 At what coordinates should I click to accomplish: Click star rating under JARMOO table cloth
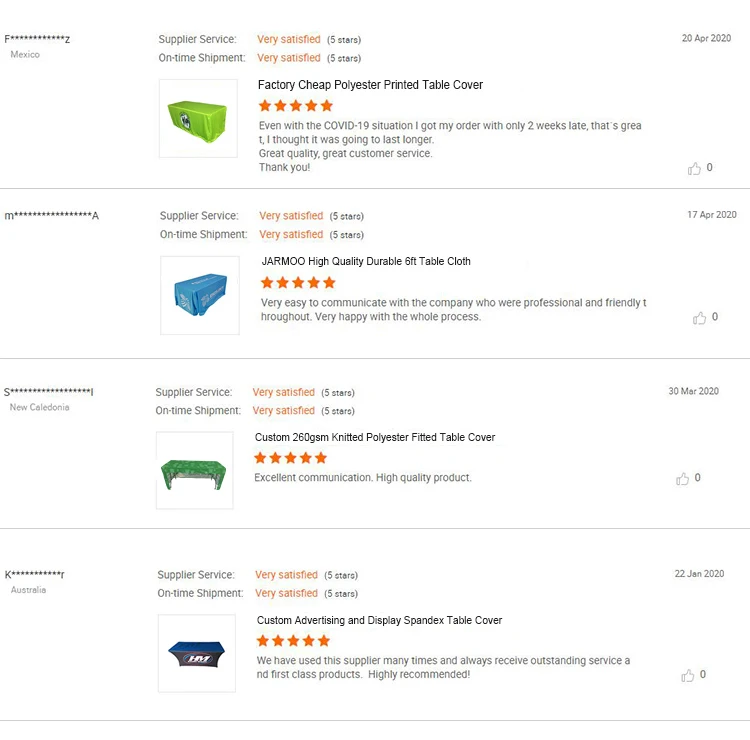point(298,283)
